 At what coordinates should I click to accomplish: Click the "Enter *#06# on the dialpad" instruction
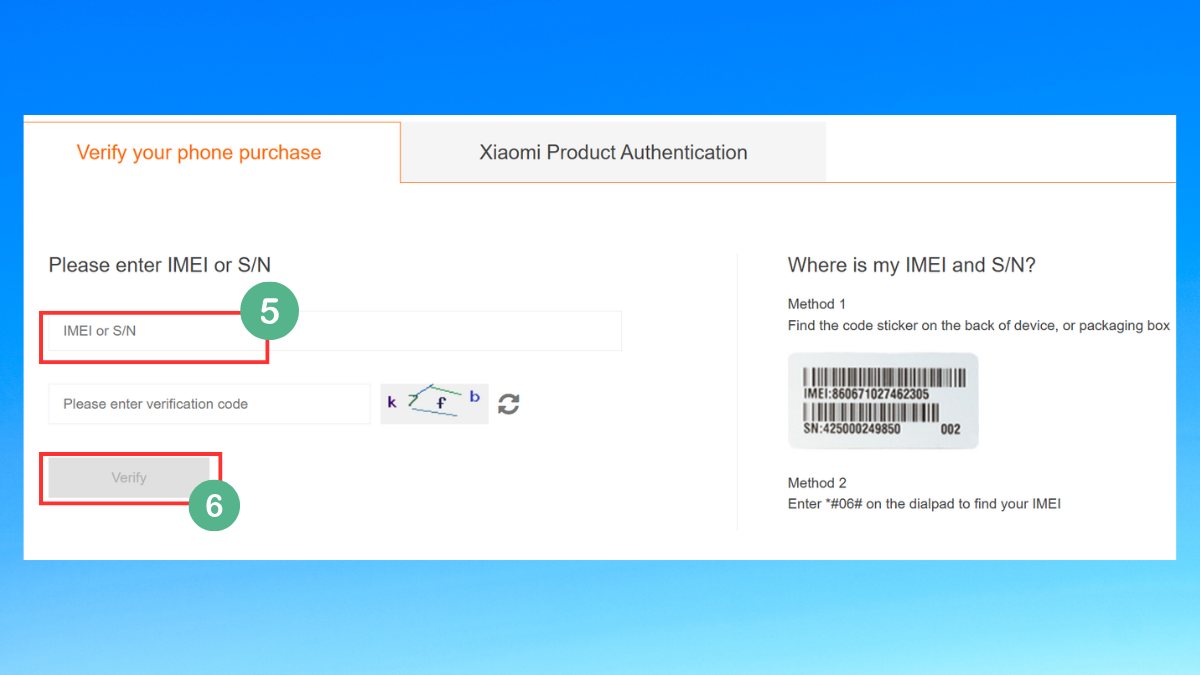coord(924,504)
